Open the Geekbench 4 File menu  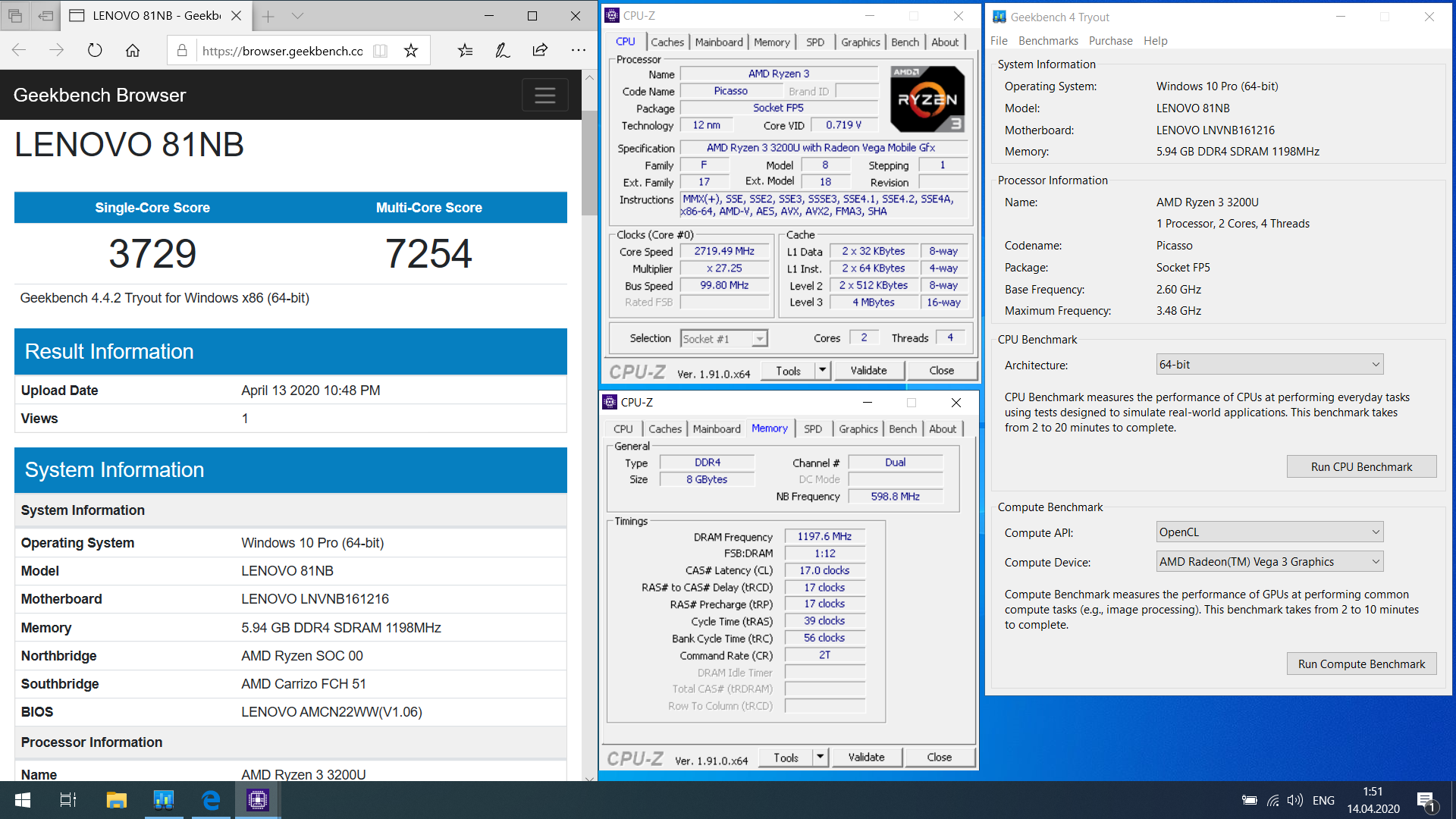coord(999,41)
